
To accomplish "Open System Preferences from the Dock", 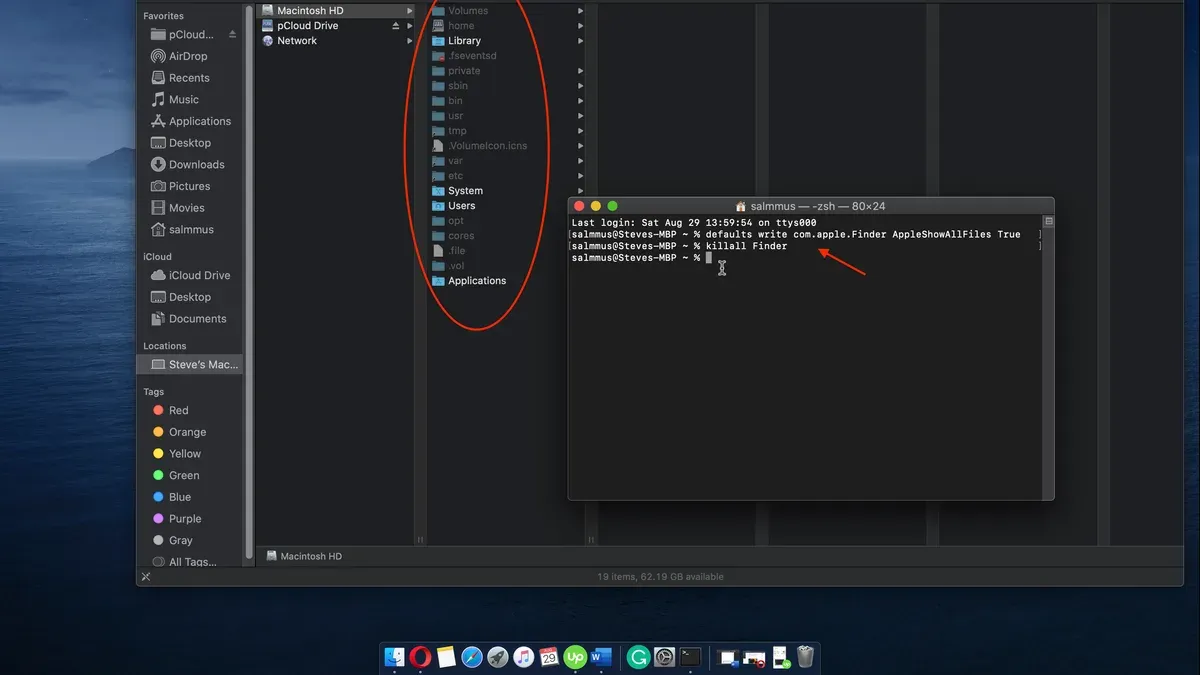I will pos(664,657).
